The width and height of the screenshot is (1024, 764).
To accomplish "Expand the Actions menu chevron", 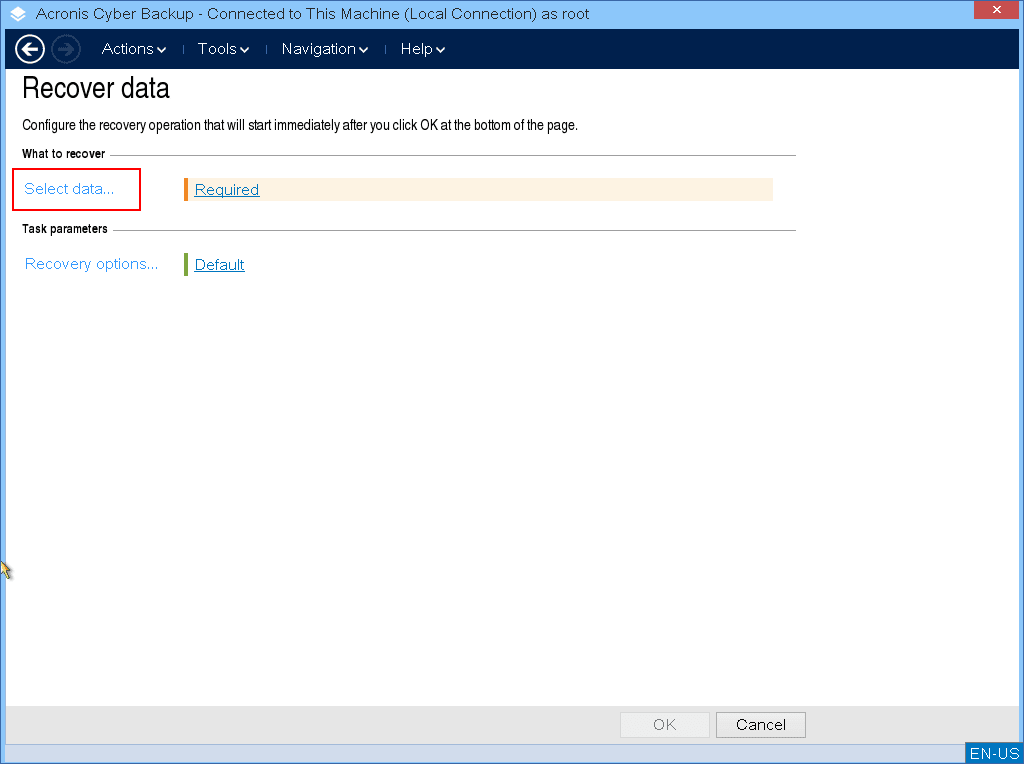I will [x=162, y=50].
